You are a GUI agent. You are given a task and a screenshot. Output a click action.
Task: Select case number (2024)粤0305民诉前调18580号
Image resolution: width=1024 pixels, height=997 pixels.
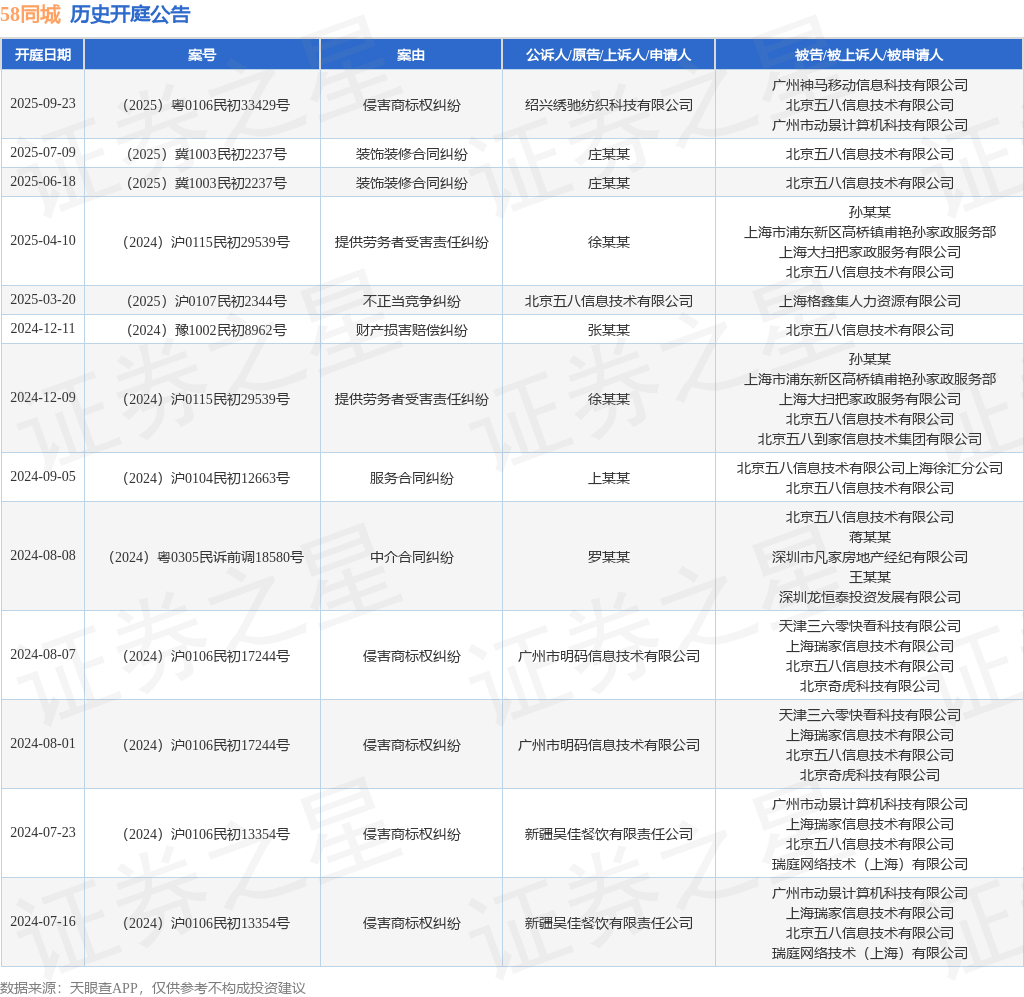206,557
